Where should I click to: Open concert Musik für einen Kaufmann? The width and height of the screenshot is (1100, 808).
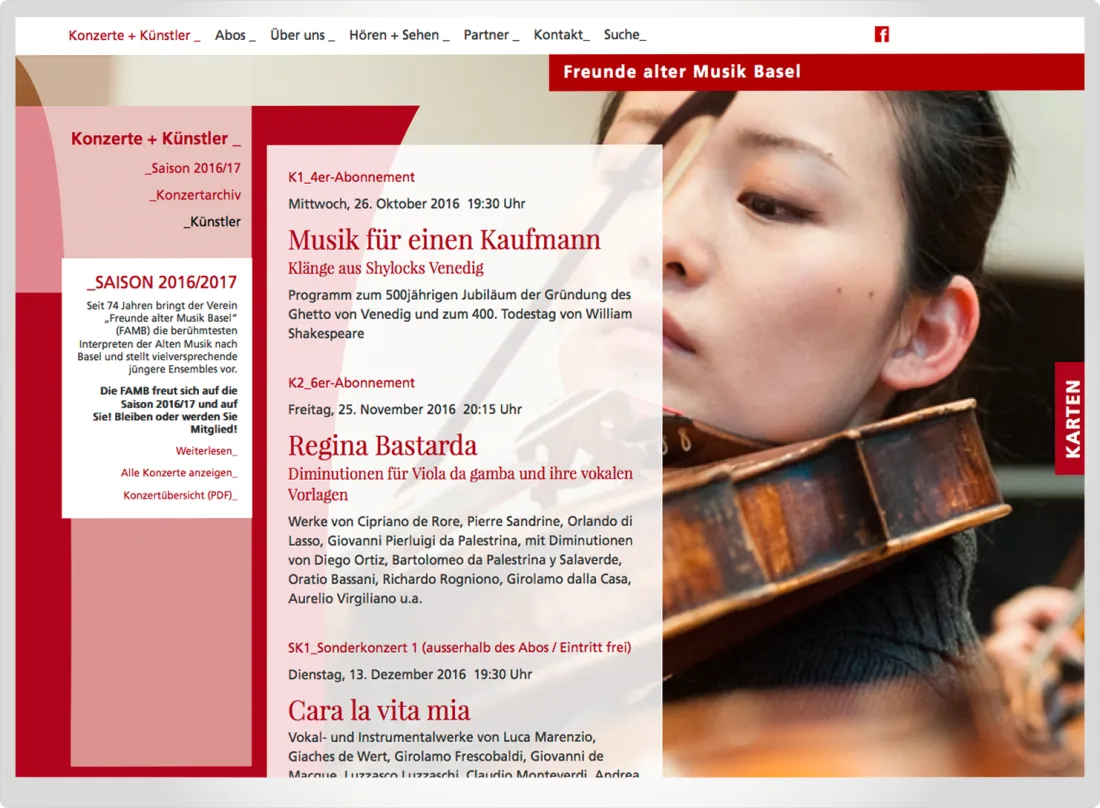[x=444, y=240]
